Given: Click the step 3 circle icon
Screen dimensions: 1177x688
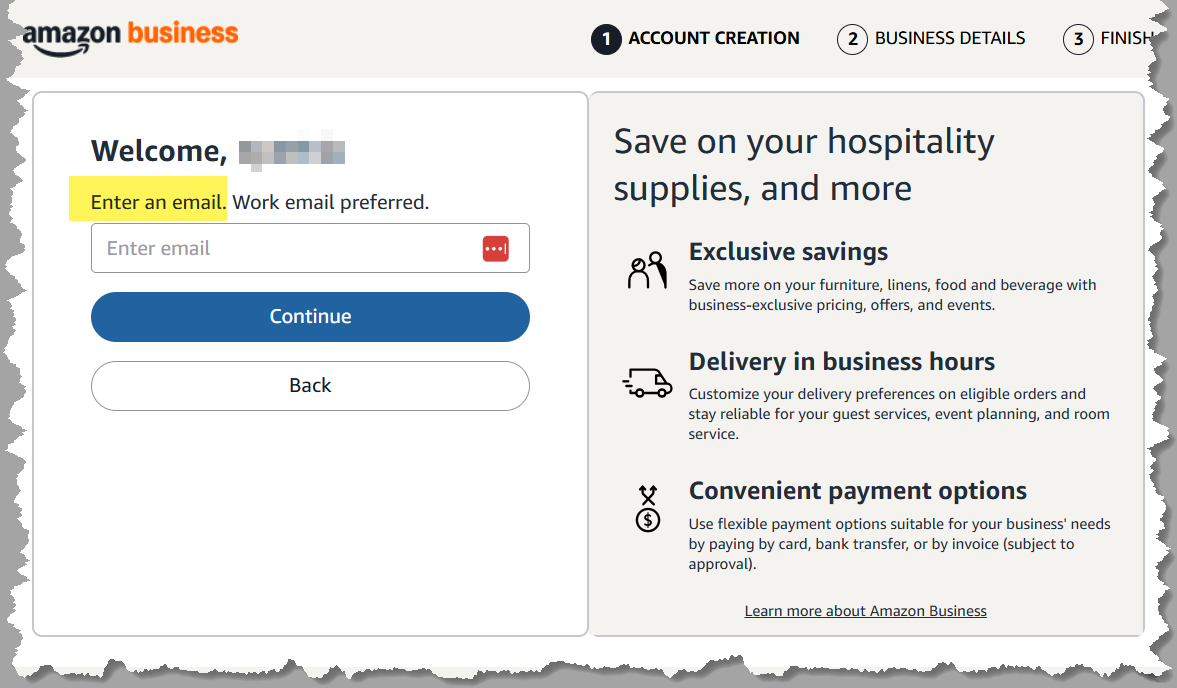Looking at the screenshot, I should coord(1078,39).
